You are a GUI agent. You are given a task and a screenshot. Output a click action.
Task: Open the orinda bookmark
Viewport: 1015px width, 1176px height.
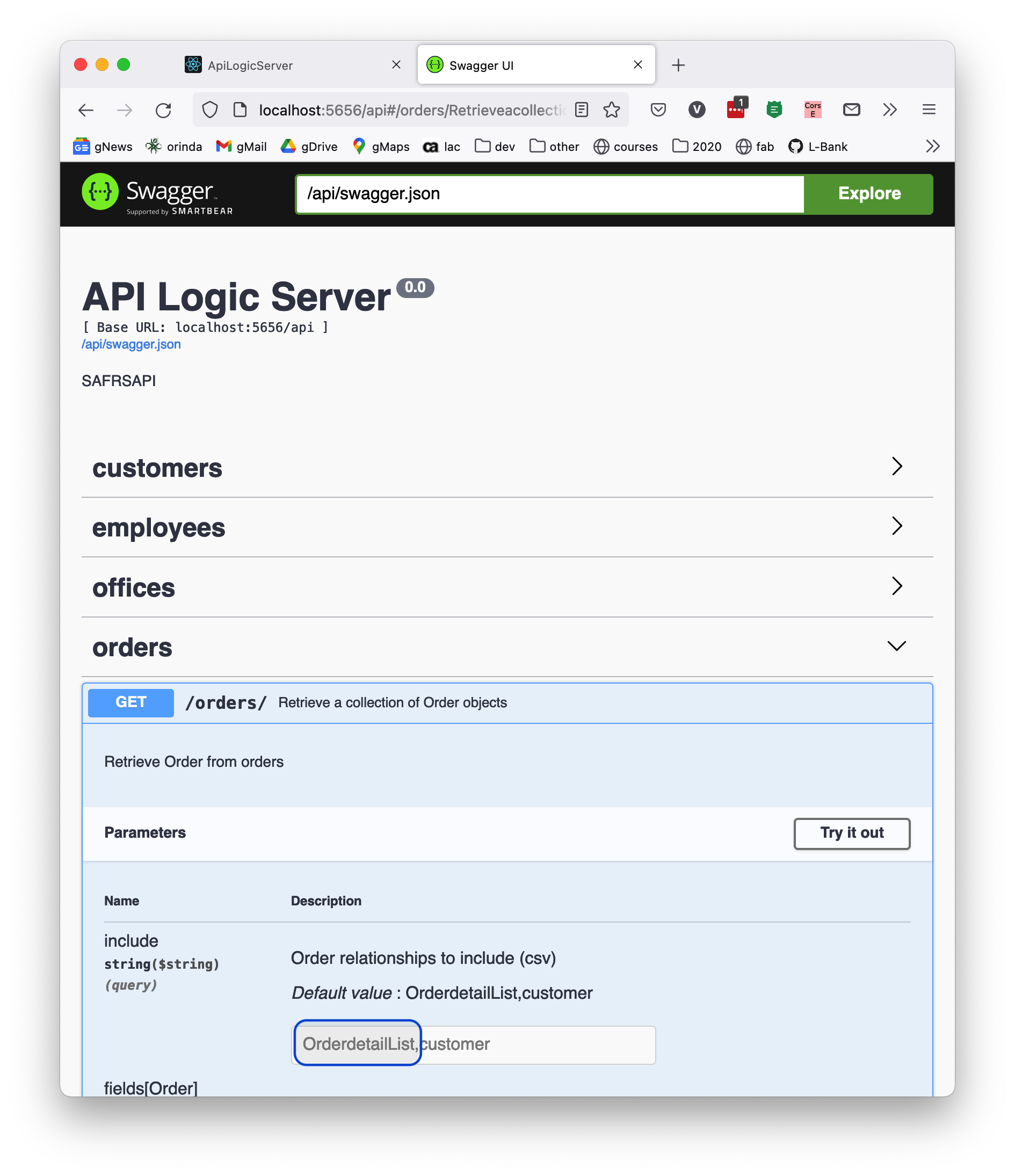pyautogui.click(x=173, y=147)
